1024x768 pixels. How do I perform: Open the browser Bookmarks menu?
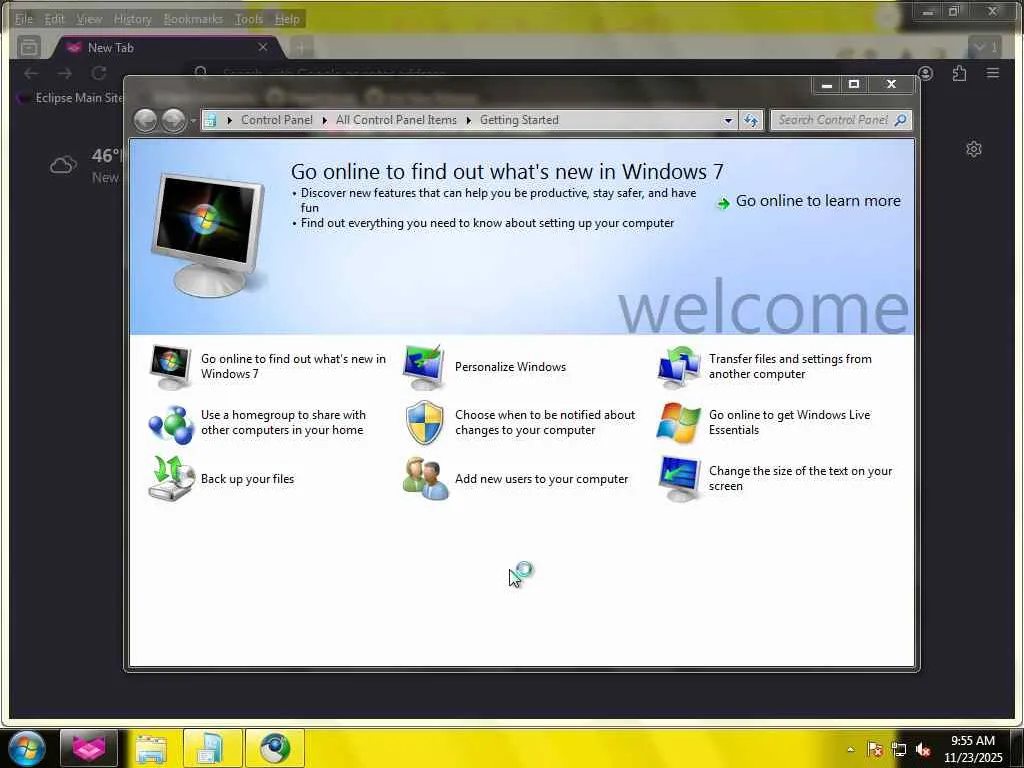[x=193, y=19]
